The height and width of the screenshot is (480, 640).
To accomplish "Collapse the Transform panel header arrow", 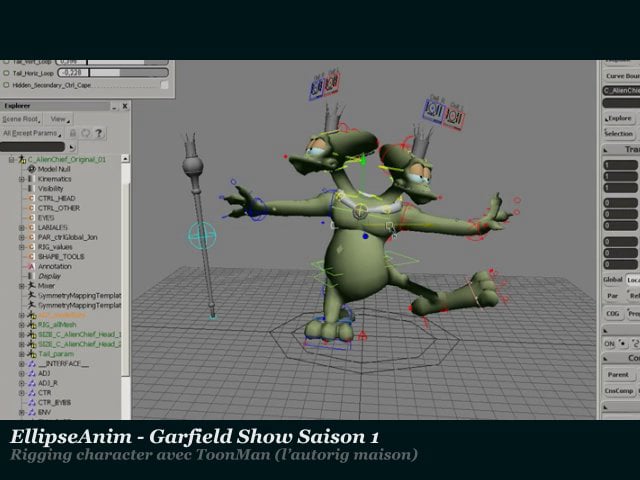I will (x=606, y=150).
